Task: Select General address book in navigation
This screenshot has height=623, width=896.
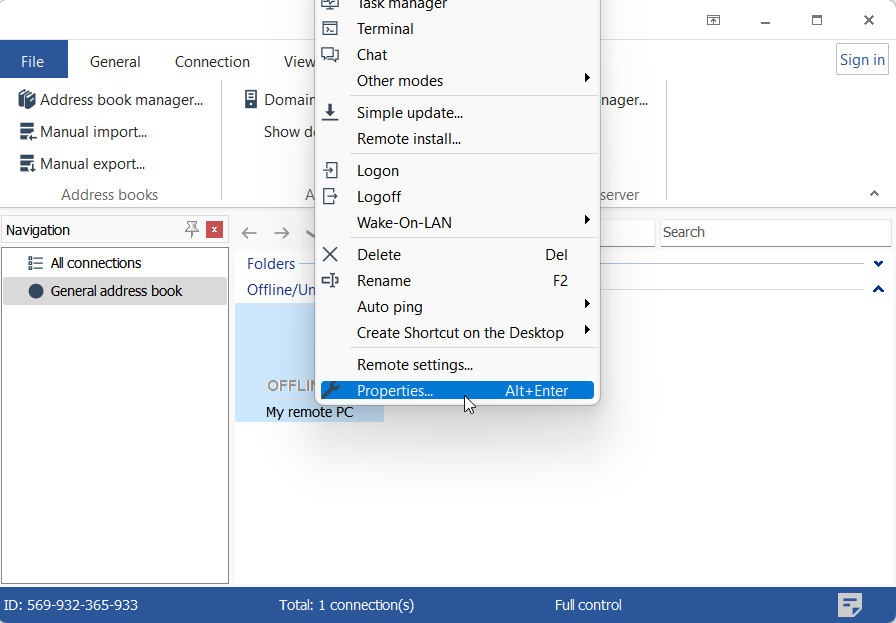Action: (x=116, y=291)
